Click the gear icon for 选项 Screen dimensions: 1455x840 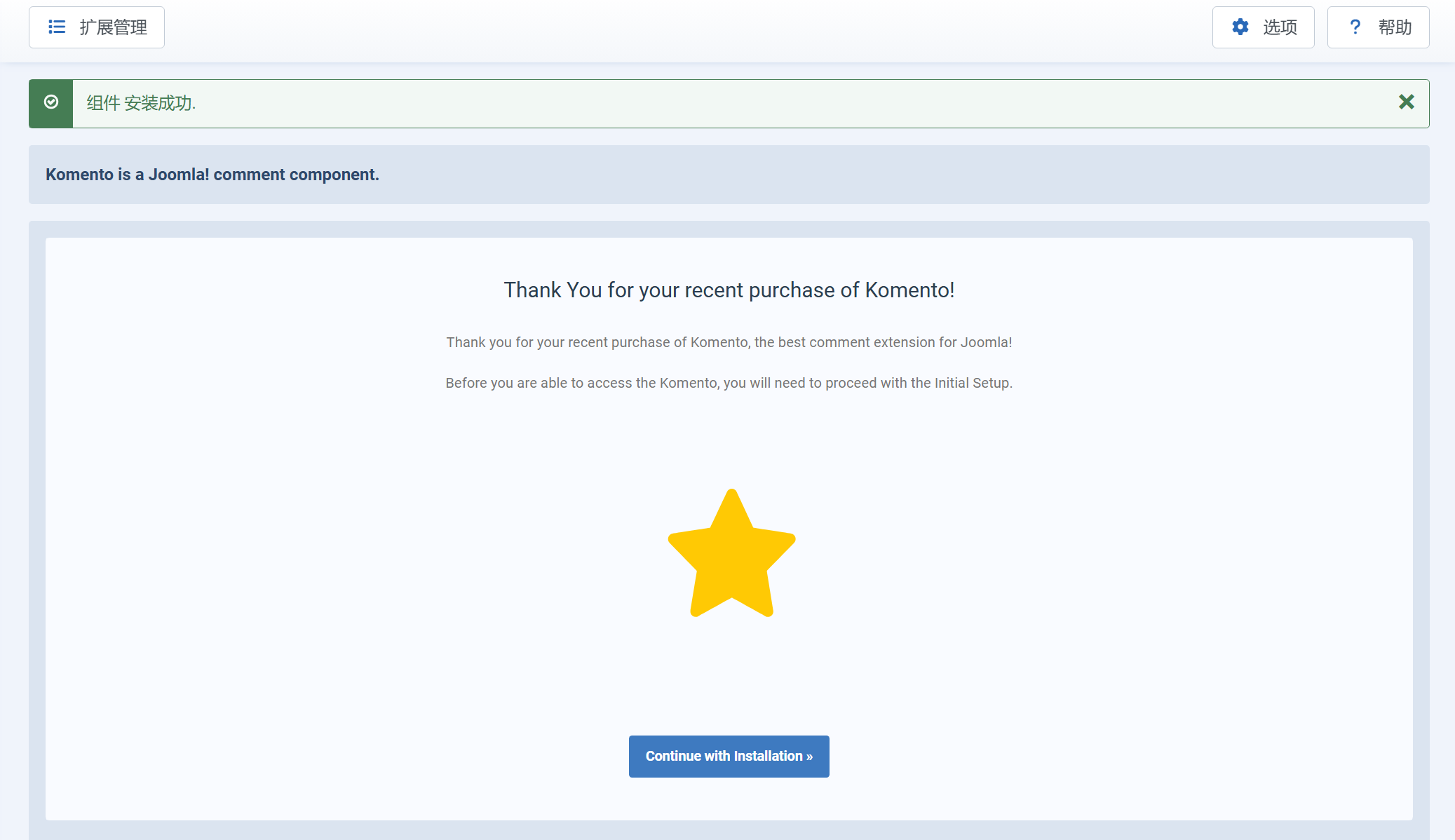(x=1240, y=27)
